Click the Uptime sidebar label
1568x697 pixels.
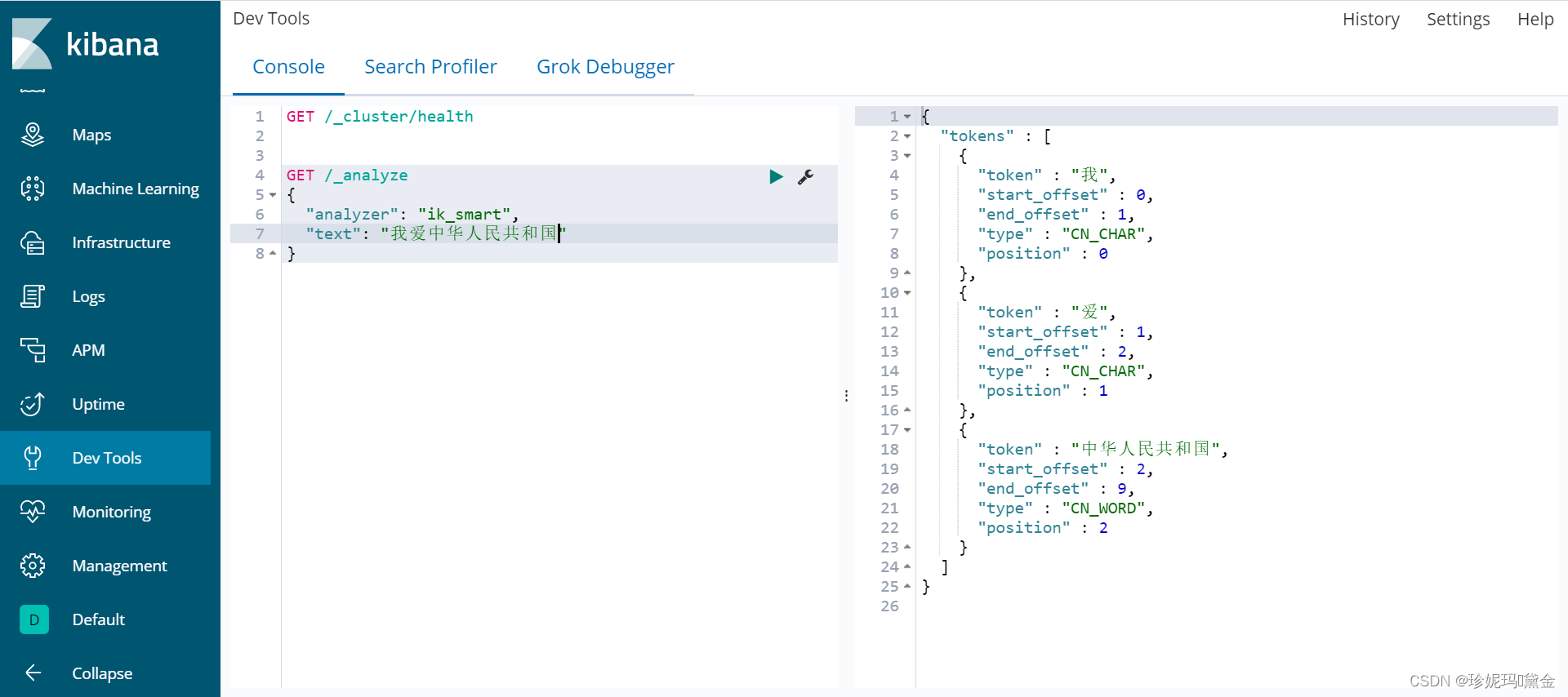click(x=98, y=404)
